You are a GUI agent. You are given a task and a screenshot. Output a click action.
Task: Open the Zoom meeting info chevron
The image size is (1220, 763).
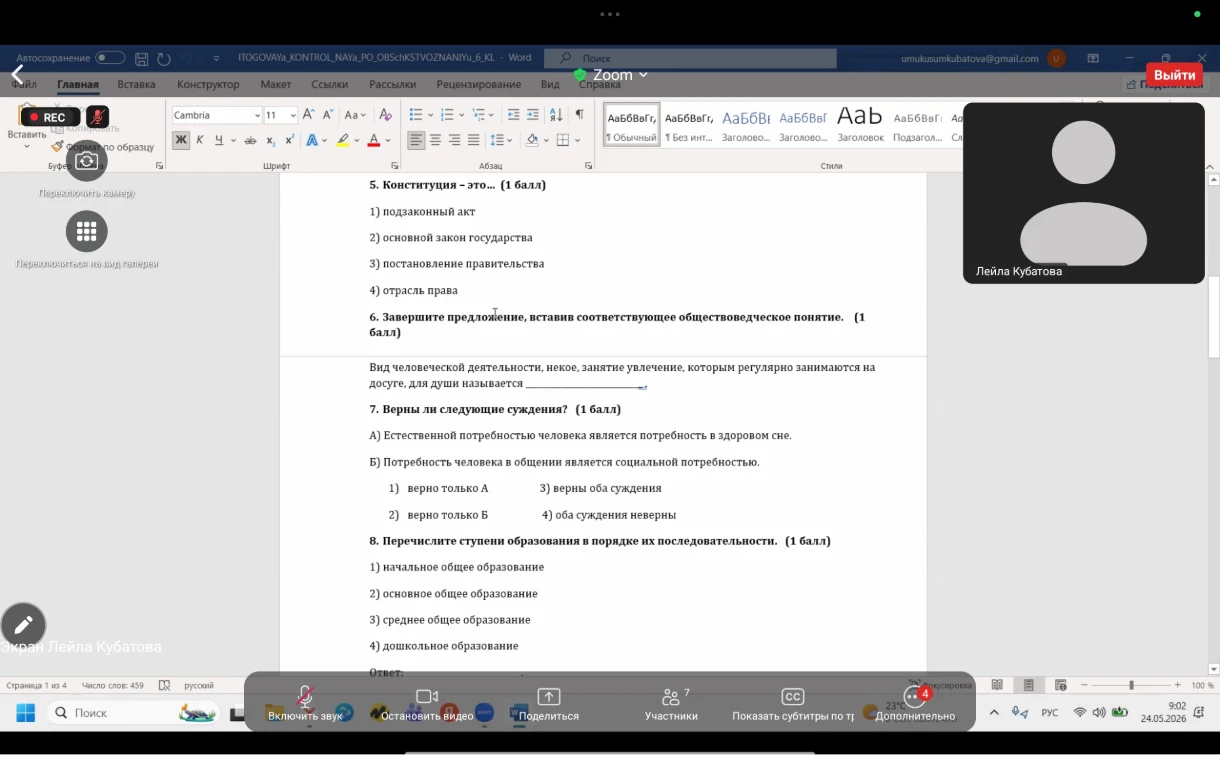(x=643, y=75)
